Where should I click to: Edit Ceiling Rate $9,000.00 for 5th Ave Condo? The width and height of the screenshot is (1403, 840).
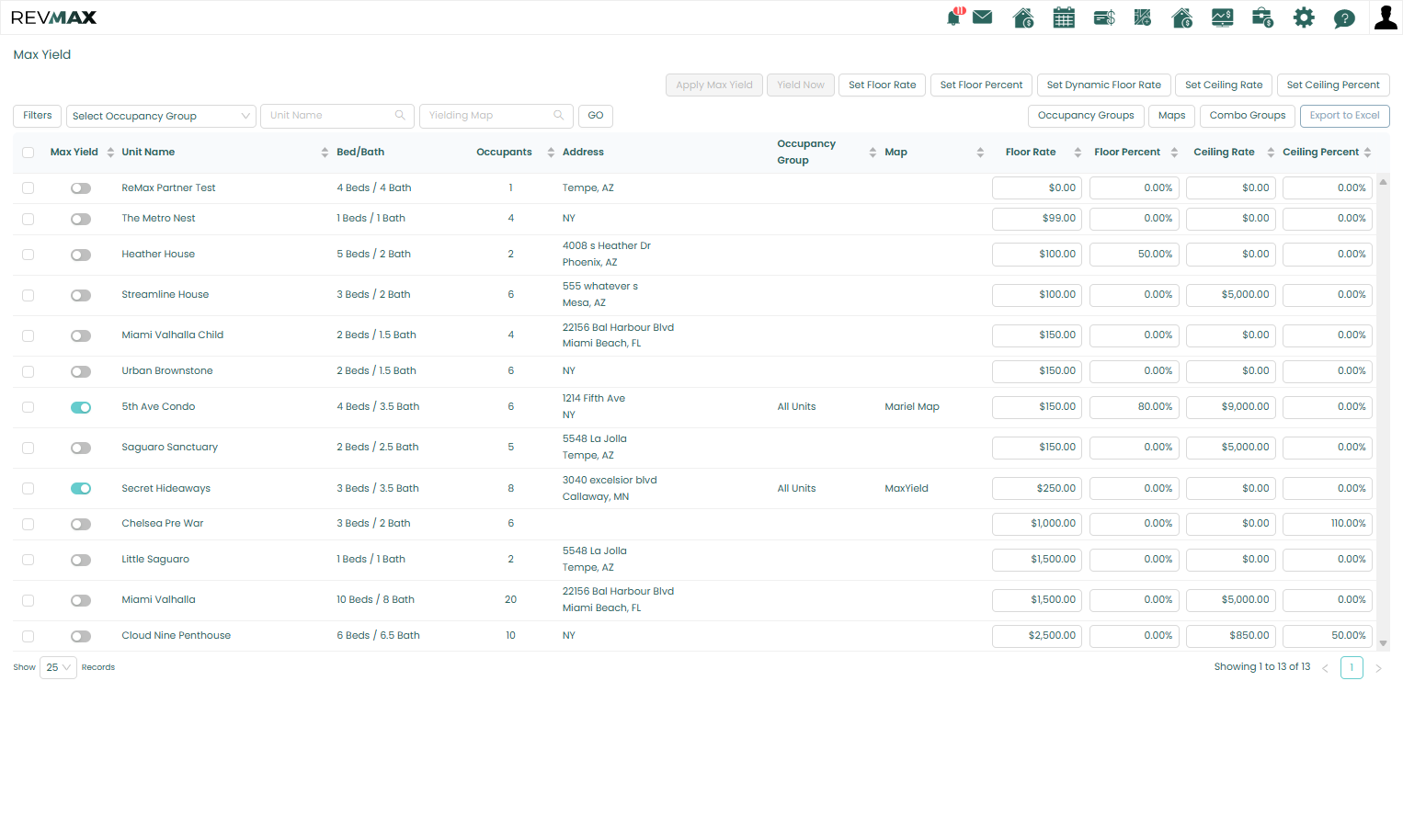click(1231, 407)
